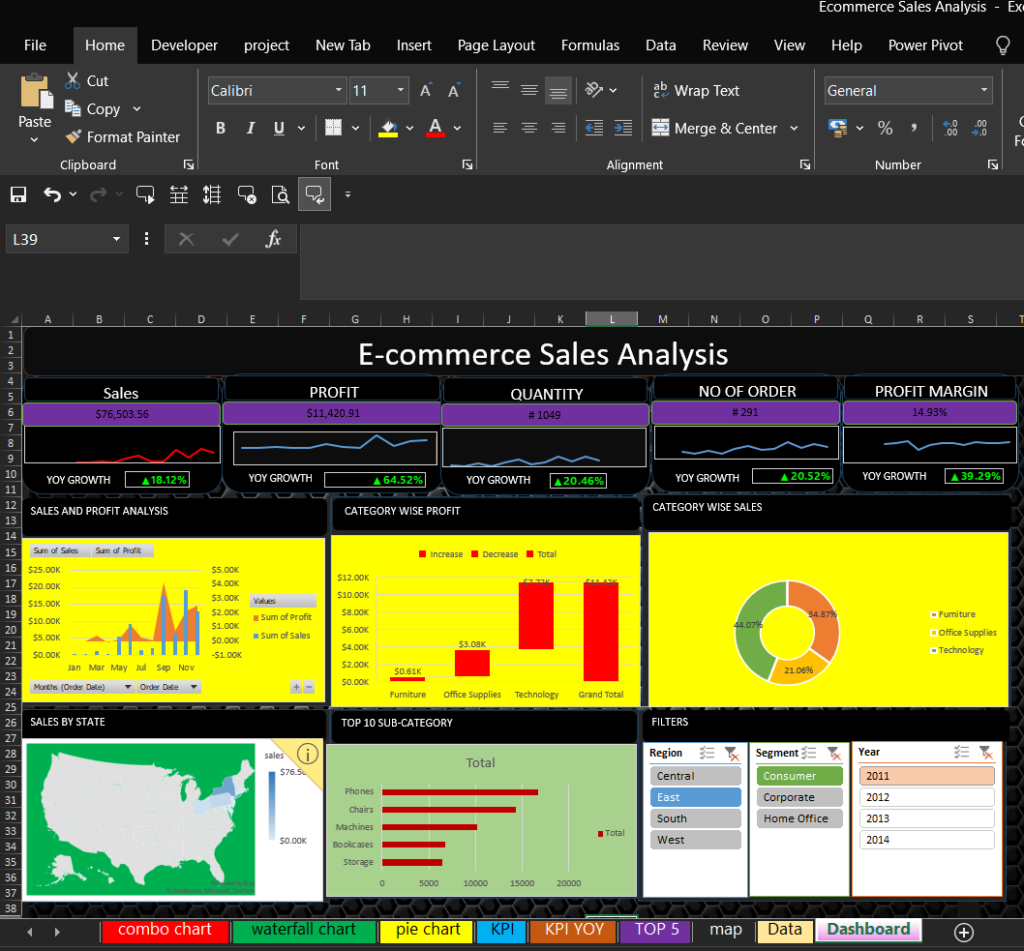Toggle multi-select in Segment slicer
Screen dimensions: 1024x951
pos(808,752)
